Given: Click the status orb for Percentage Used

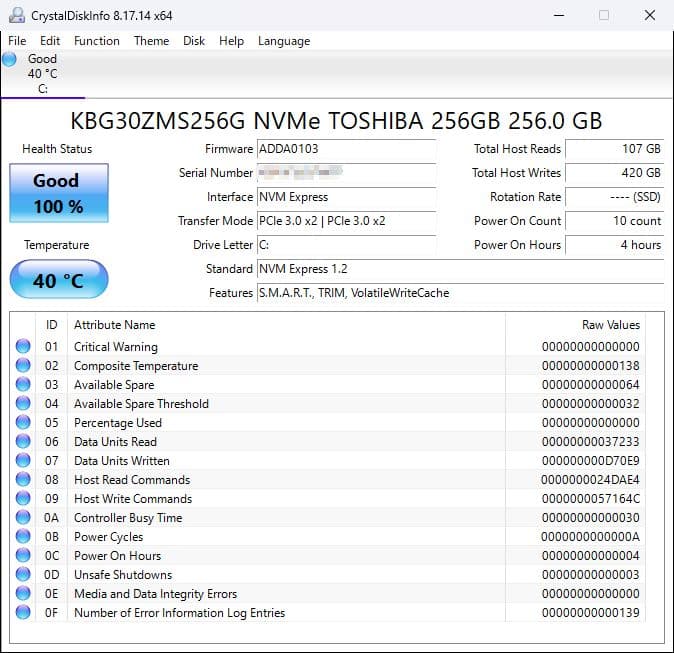Looking at the screenshot, I should click(x=23, y=422).
